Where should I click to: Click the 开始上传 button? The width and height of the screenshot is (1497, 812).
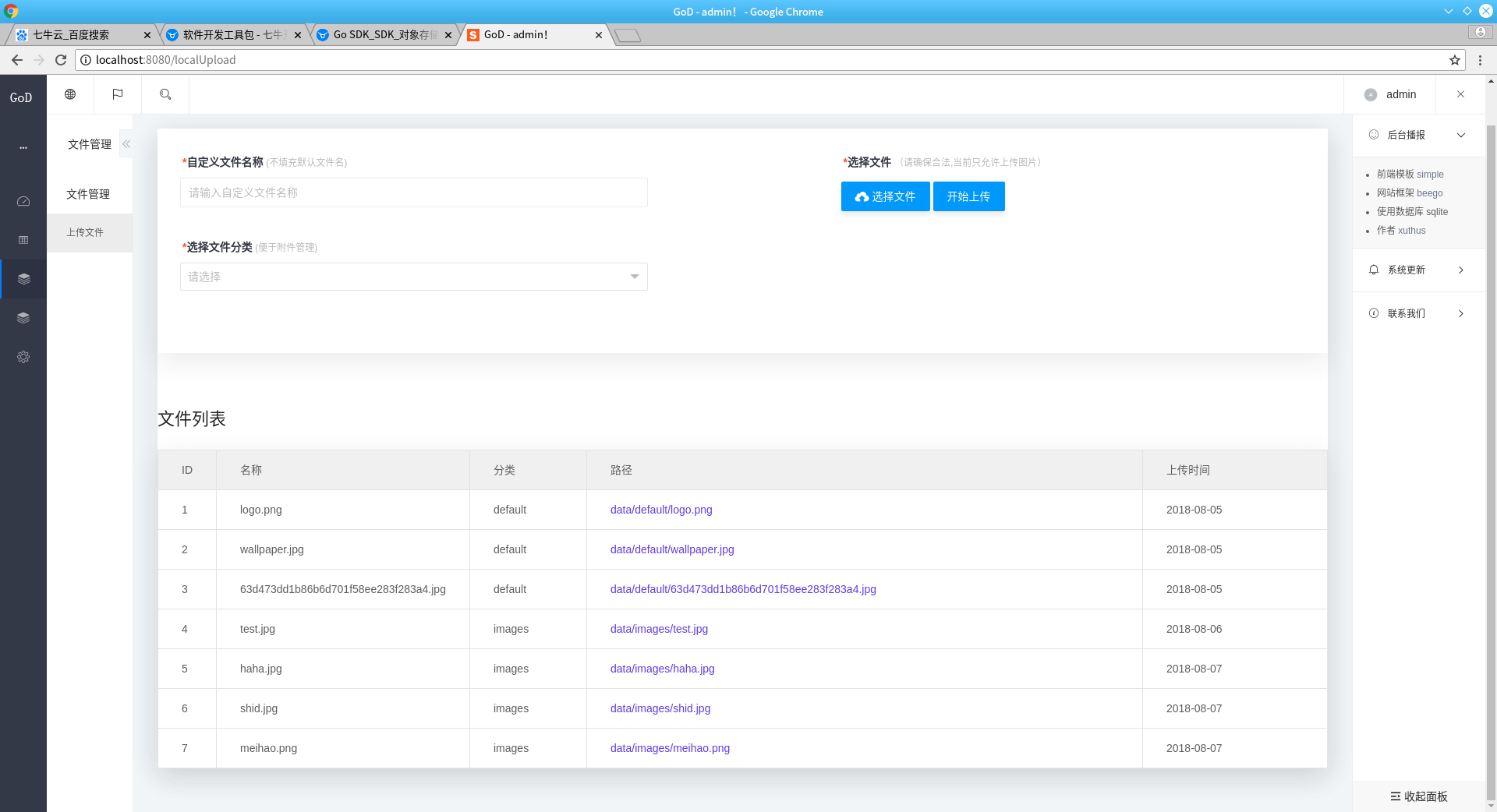tap(968, 196)
